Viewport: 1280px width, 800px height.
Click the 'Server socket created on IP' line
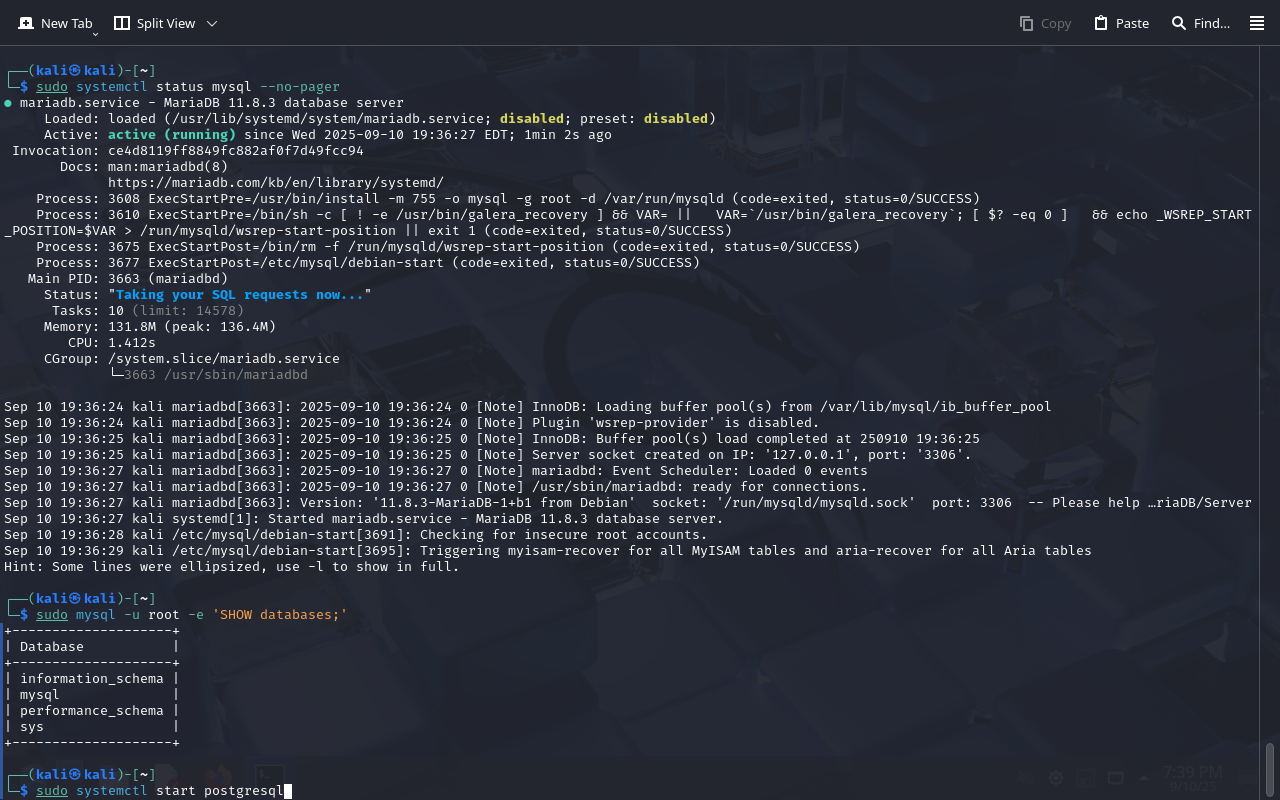488,454
